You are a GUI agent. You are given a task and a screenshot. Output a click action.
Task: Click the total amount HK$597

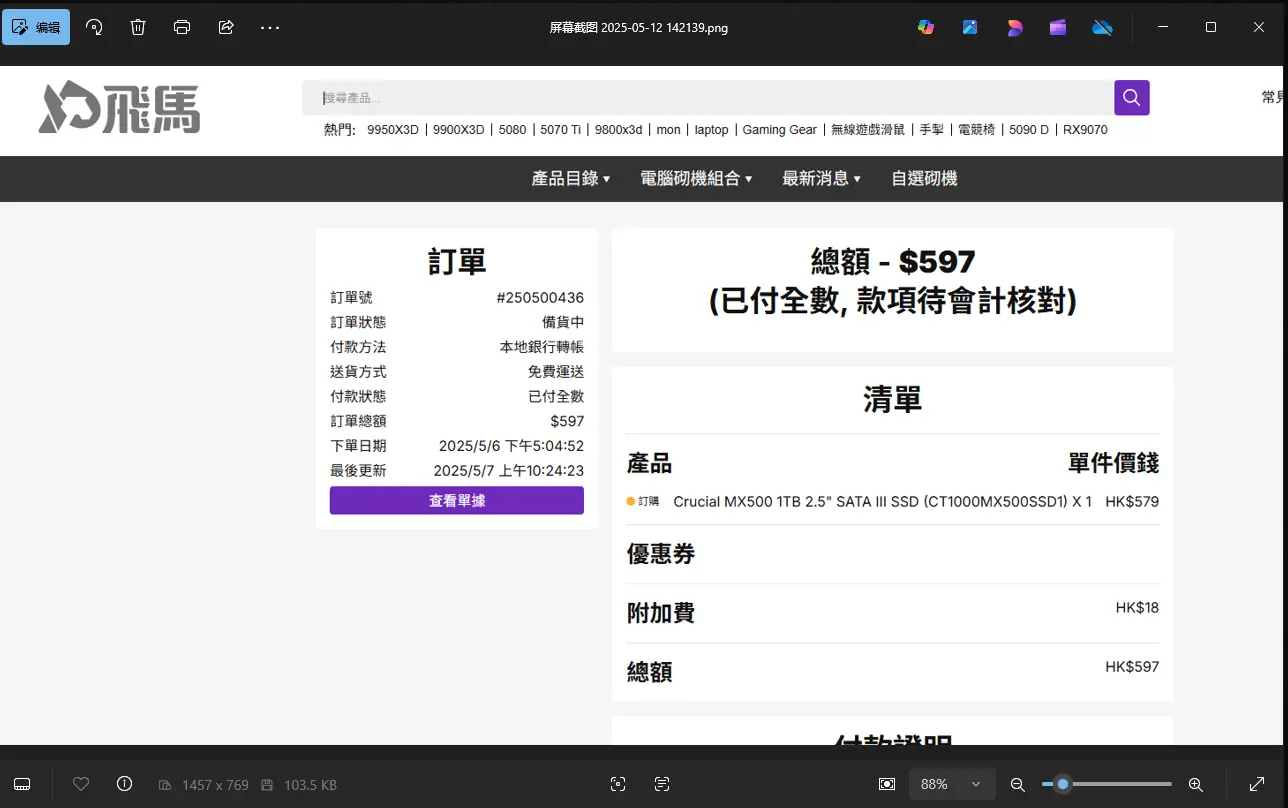(1132, 667)
